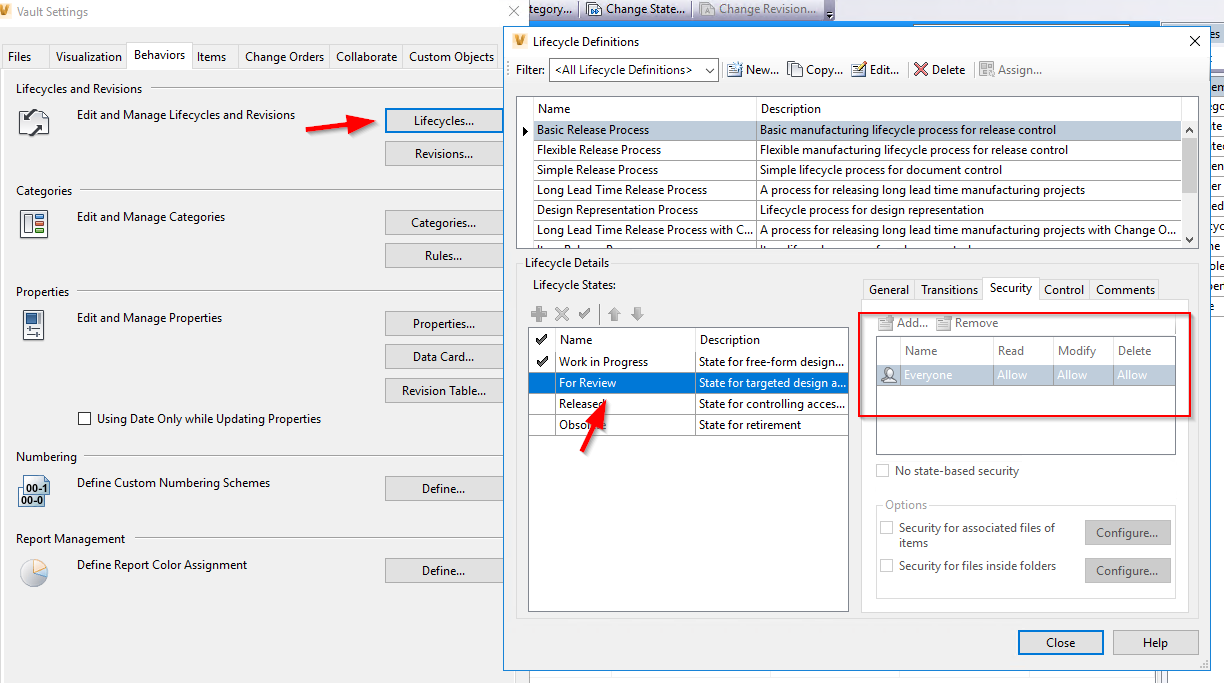This screenshot has height=683, width=1224.
Task: Open the Change Orders settings tab
Action: pos(283,57)
